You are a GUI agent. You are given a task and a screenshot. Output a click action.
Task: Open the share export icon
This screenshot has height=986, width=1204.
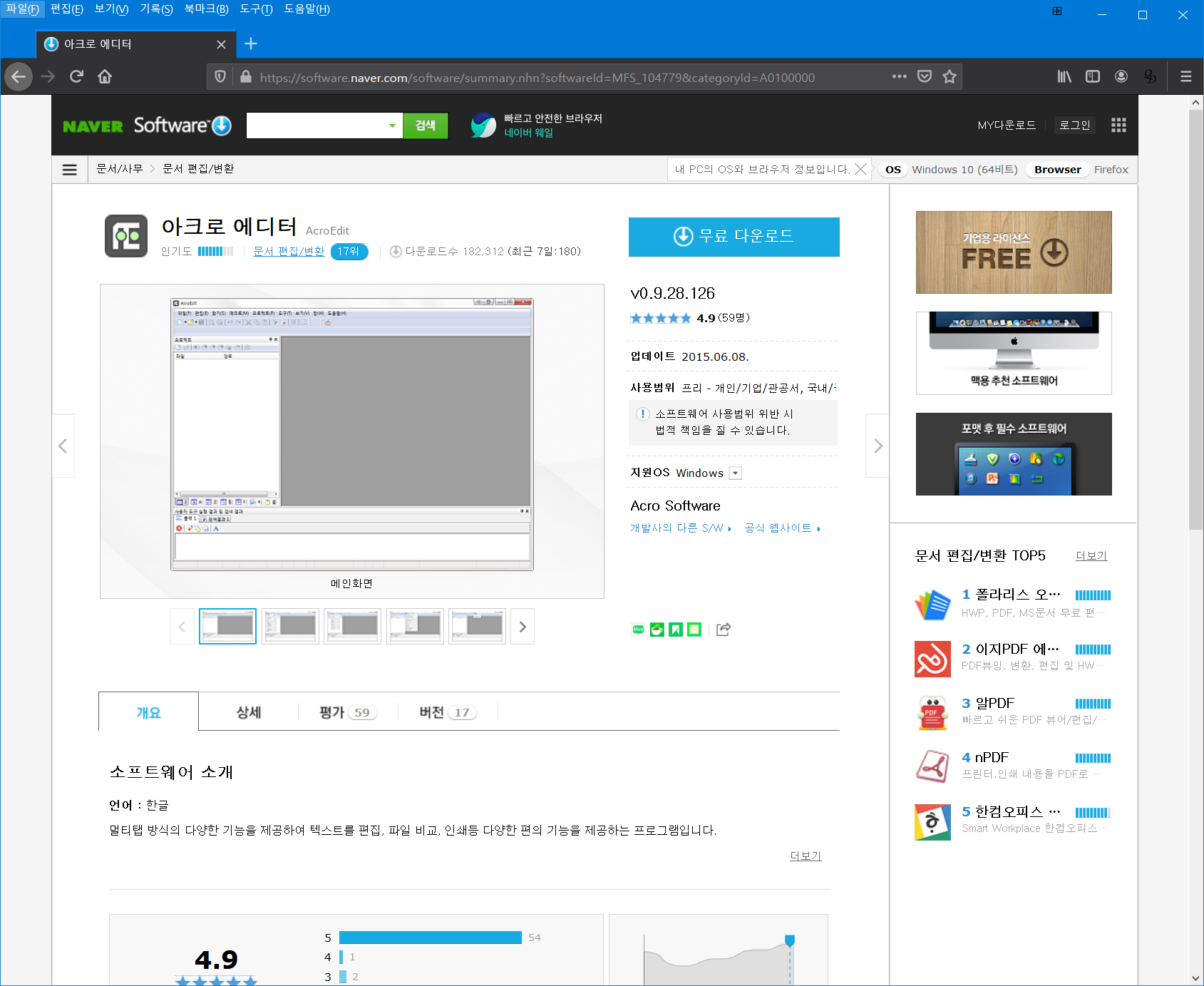point(723,629)
